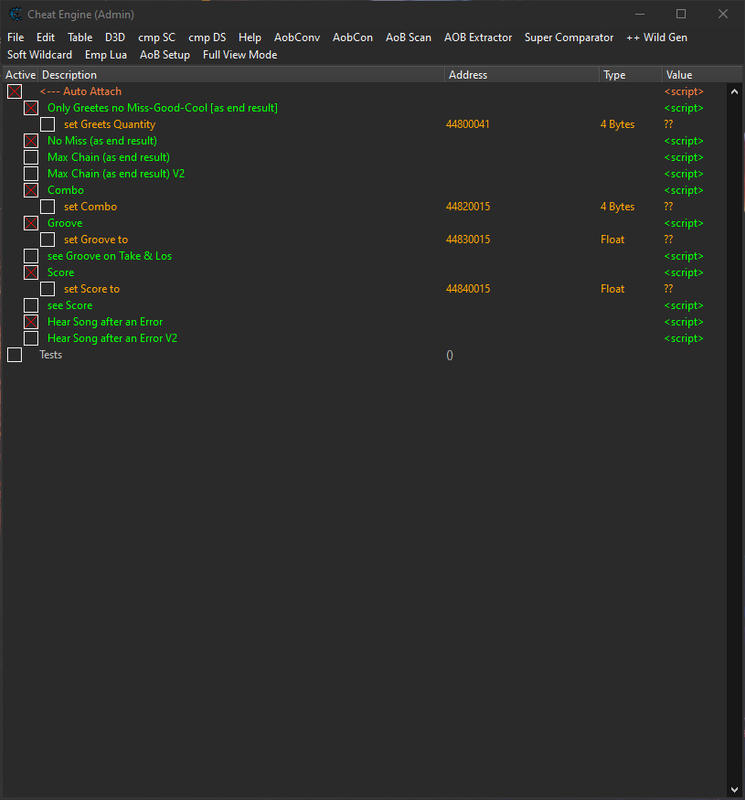Maximize the Cheat Engine window
745x800 pixels.
tap(681, 14)
